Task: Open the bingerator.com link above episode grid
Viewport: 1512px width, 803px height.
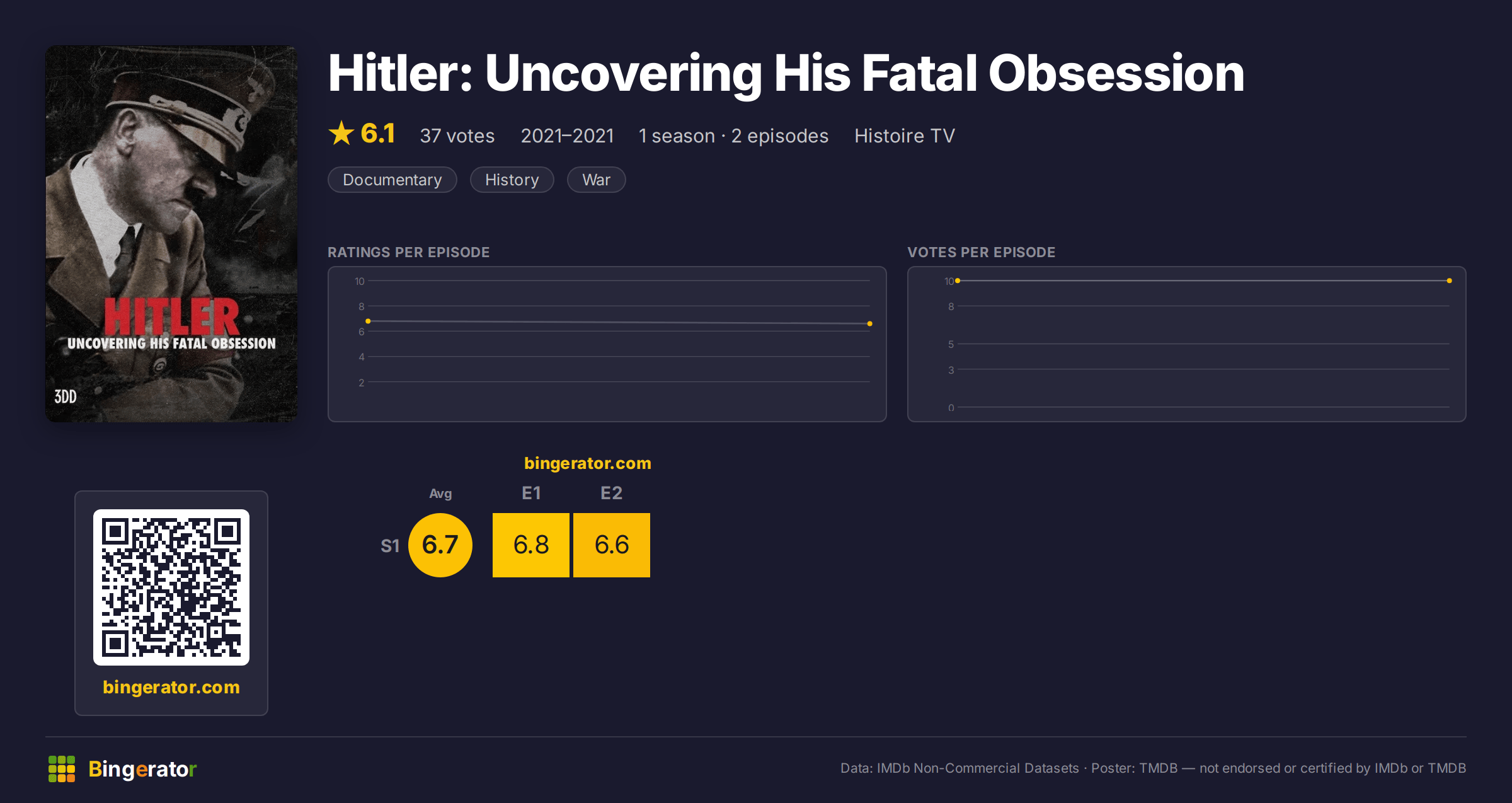Action: [587, 463]
